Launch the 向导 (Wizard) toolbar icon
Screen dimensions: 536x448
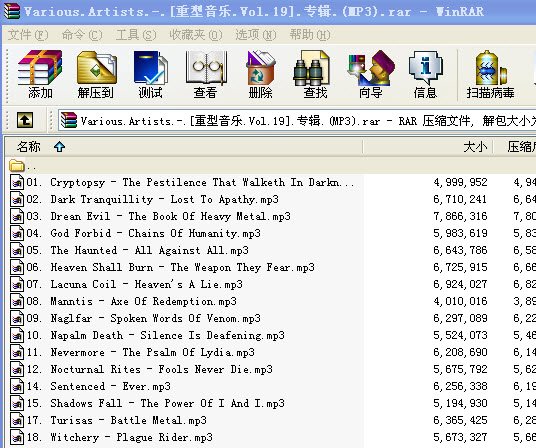[371, 68]
